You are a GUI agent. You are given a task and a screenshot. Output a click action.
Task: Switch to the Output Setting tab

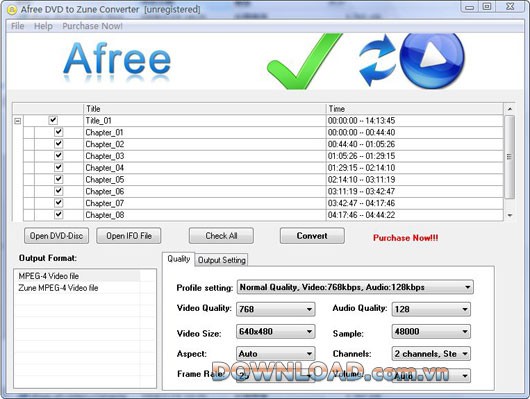pyautogui.click(x=221, y=260)
